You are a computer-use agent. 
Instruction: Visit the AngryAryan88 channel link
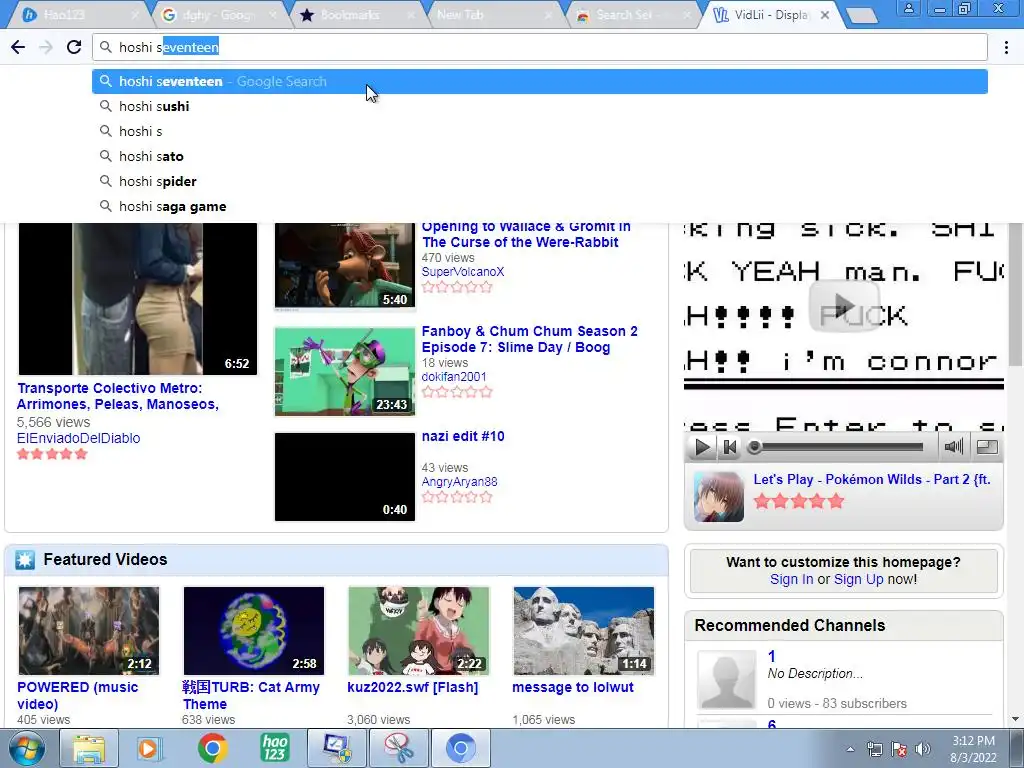(459, 482)
